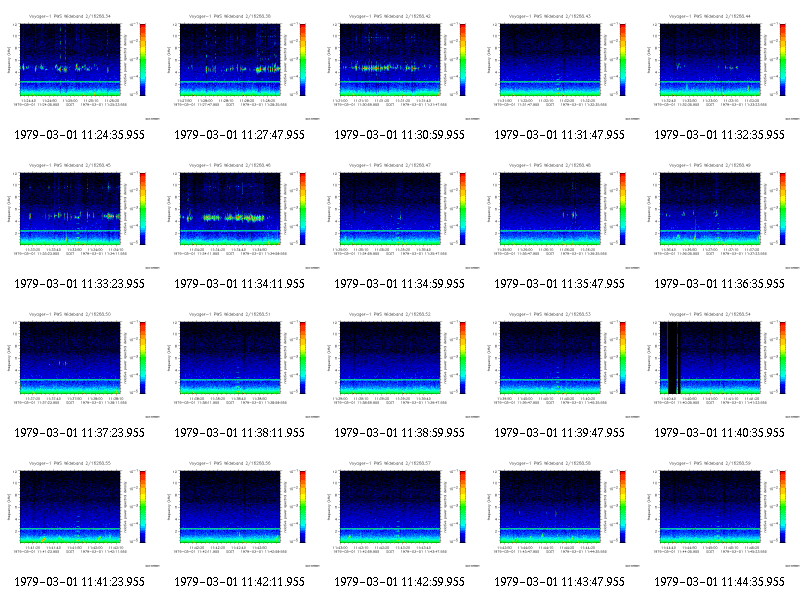The width and height of the screenshot is (800, 596).
Task: Open the spectrogram thumbnail for 11:35:47.955
Action: pos(560,215)
